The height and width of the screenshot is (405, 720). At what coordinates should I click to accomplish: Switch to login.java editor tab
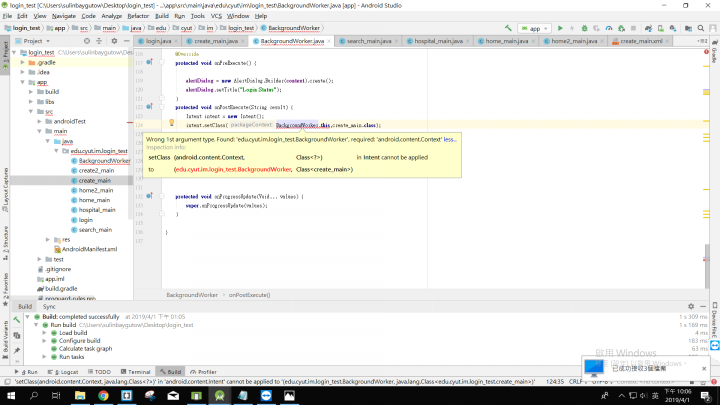(x=158, y=41)
